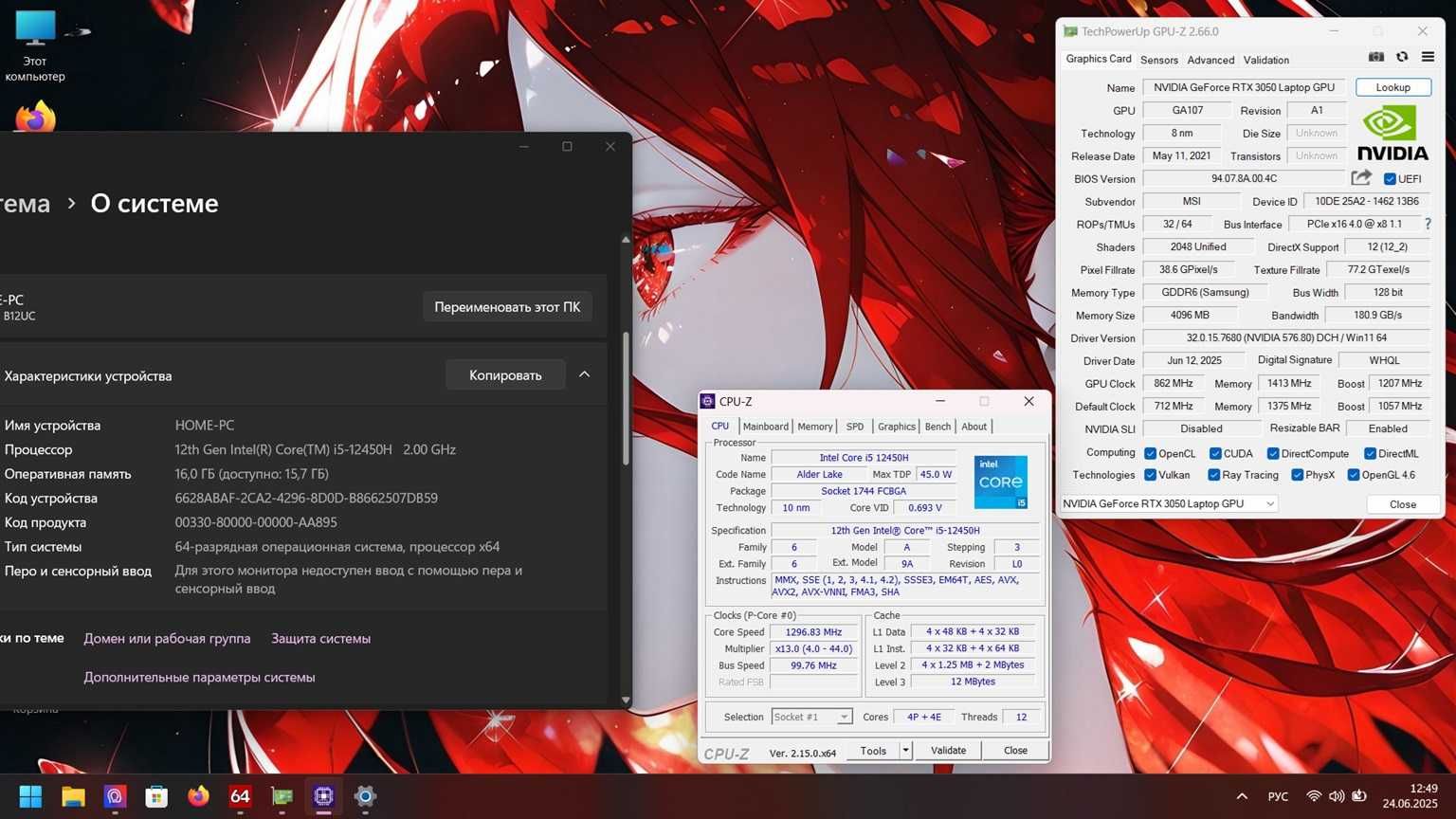Switch to the Sensors tab in GPU-Z

1158,60
